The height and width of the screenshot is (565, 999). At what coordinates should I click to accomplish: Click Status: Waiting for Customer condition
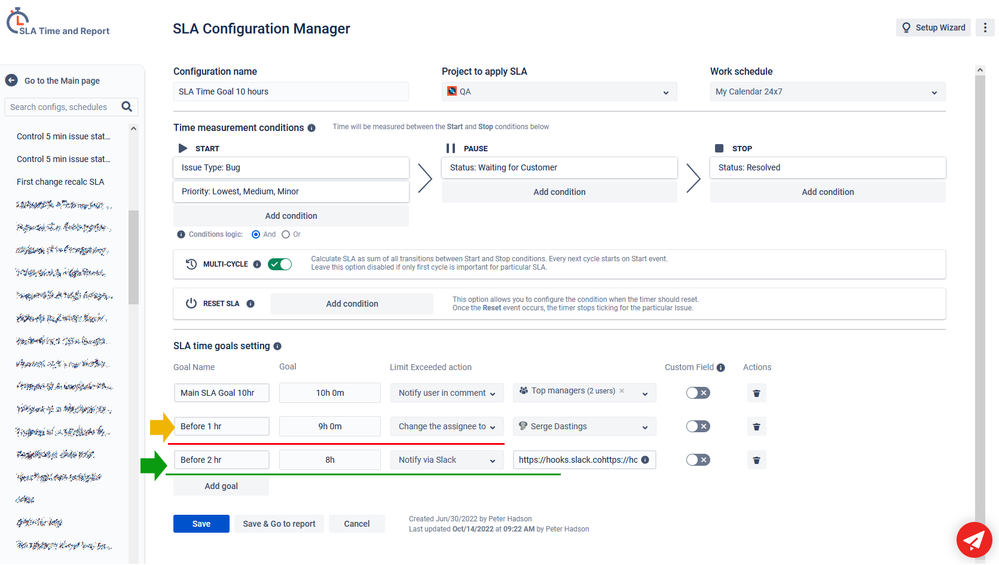coord(559,168)
